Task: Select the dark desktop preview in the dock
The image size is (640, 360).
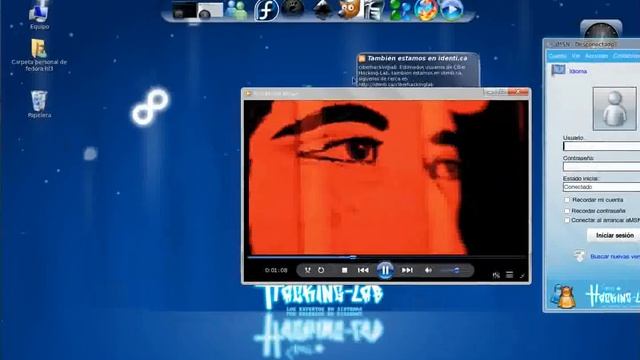Action: (184, 10)
